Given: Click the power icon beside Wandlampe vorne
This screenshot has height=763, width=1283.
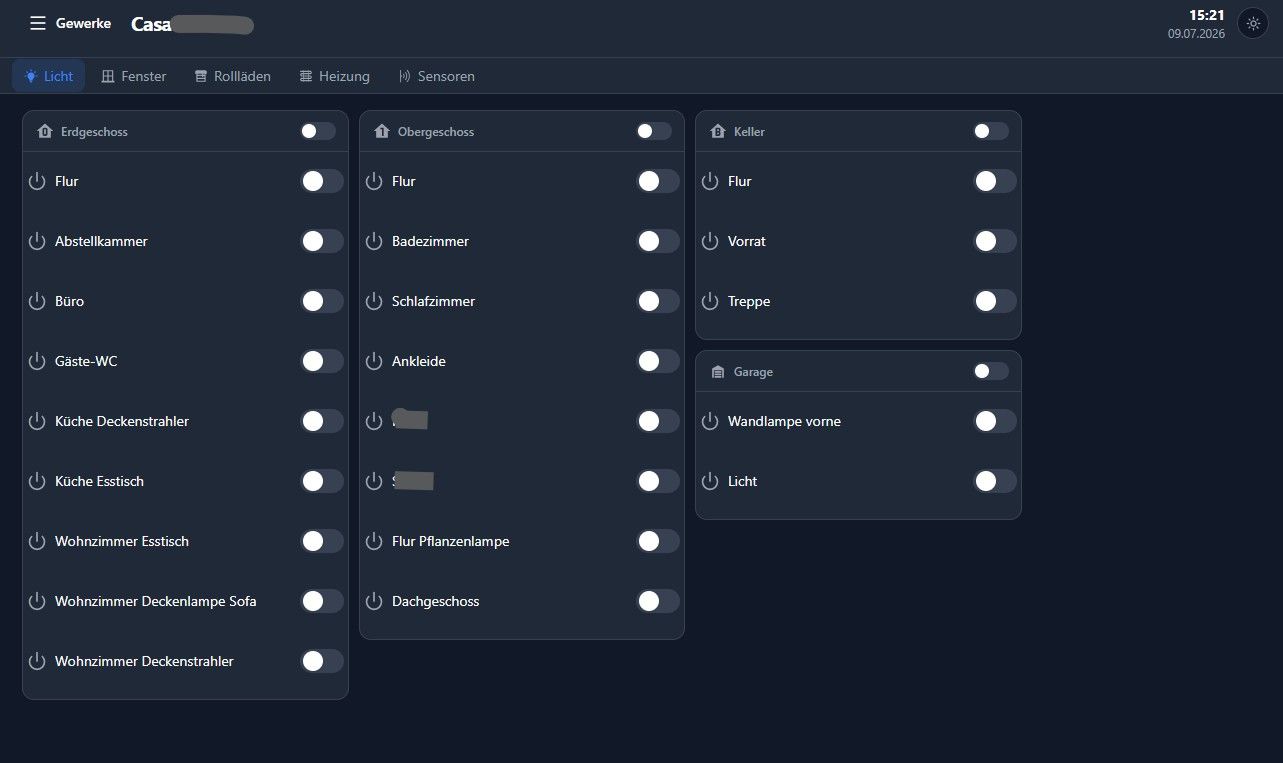Looking at the screenshot, I should [710, 421].
